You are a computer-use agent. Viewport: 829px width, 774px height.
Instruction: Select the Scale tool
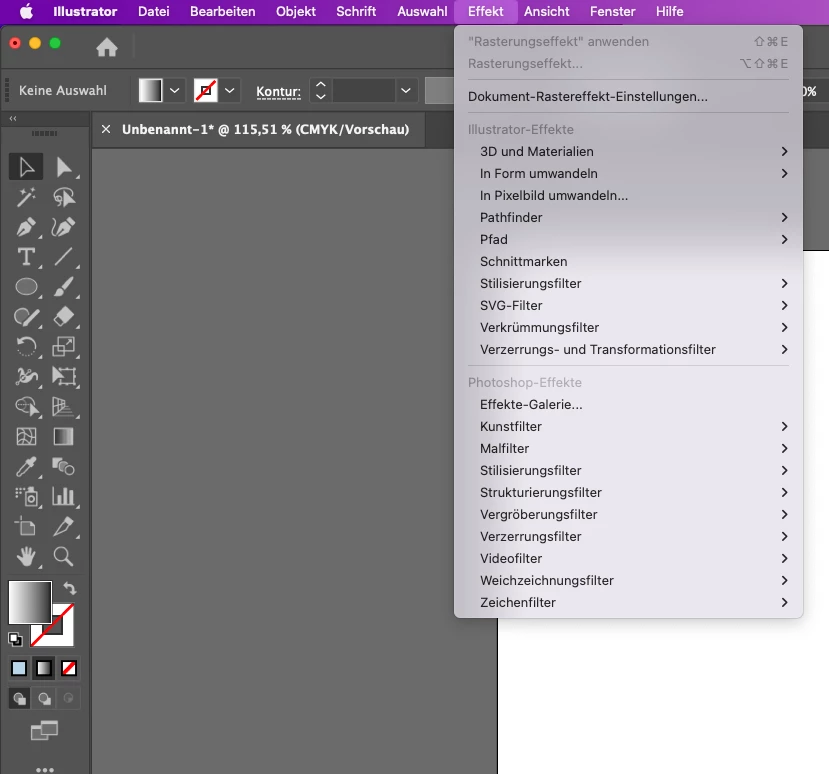64,347
